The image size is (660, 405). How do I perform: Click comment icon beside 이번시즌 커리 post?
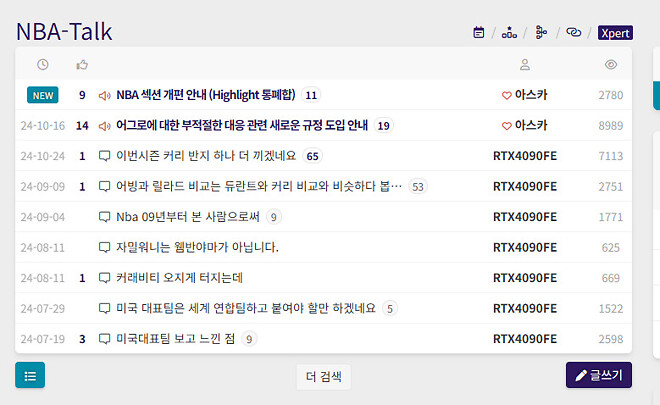pos(104,156)
